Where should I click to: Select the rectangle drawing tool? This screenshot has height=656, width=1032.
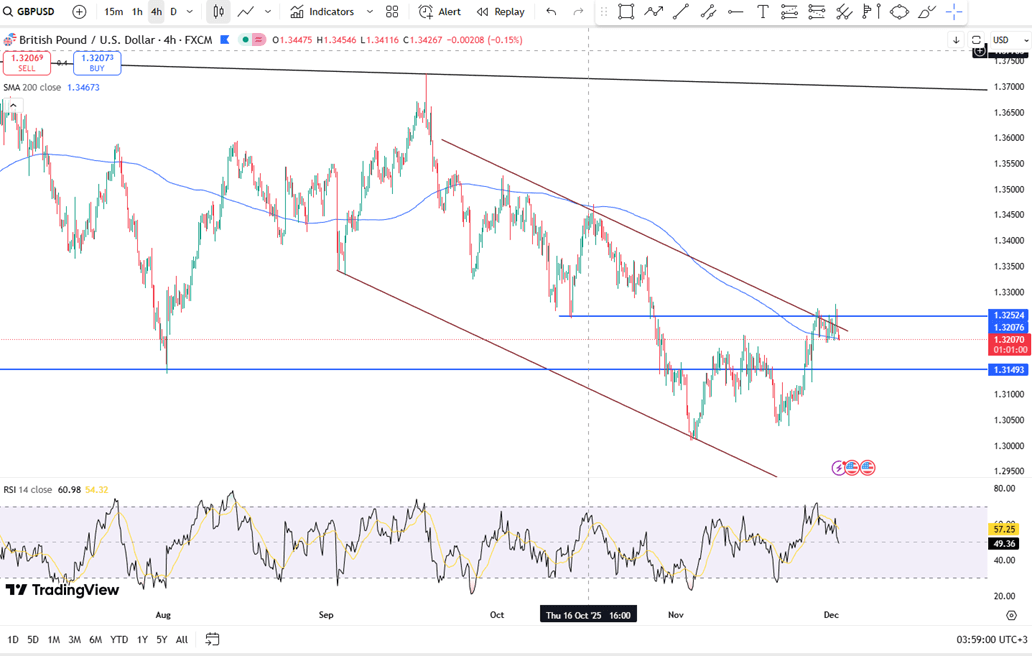coord(626,12)
